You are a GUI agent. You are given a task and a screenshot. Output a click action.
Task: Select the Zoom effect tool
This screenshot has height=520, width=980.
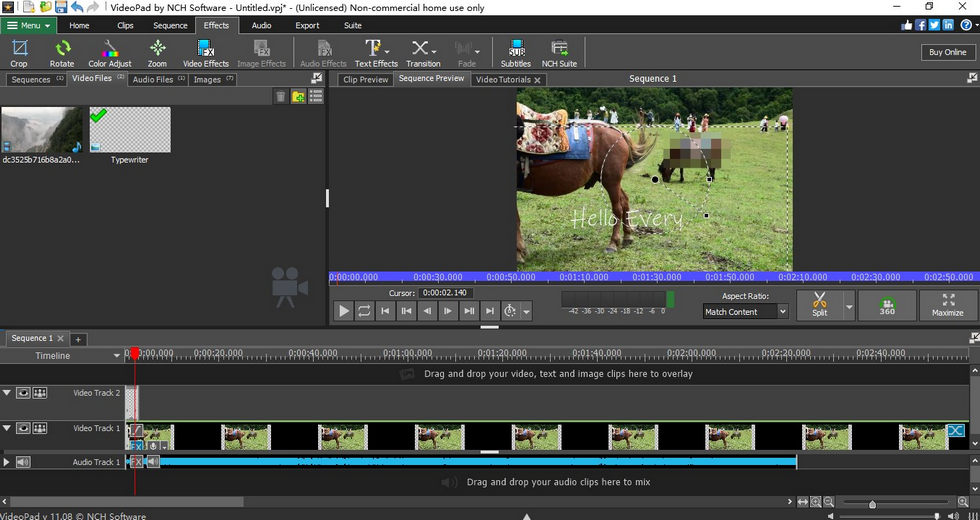point(158,52)
